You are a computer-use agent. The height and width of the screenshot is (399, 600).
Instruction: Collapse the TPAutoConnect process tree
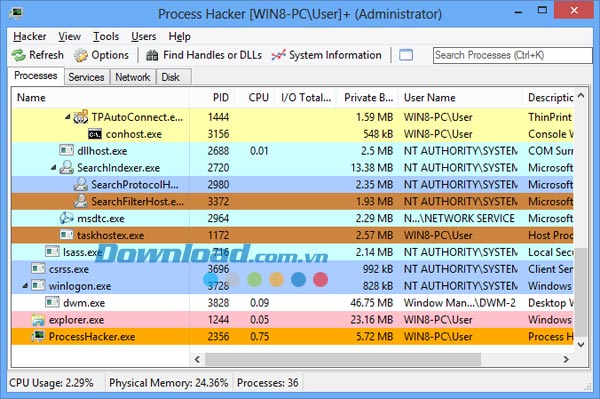(67, 117)
